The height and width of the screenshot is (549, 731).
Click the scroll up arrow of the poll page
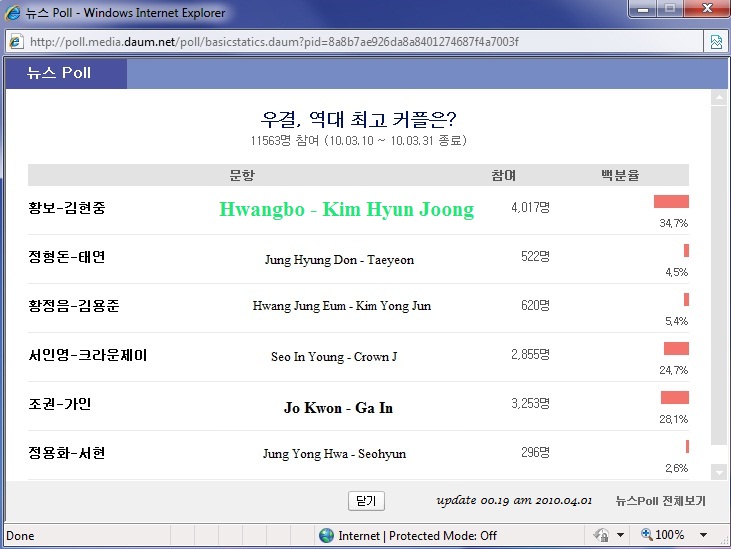click(x=719, y=97)
